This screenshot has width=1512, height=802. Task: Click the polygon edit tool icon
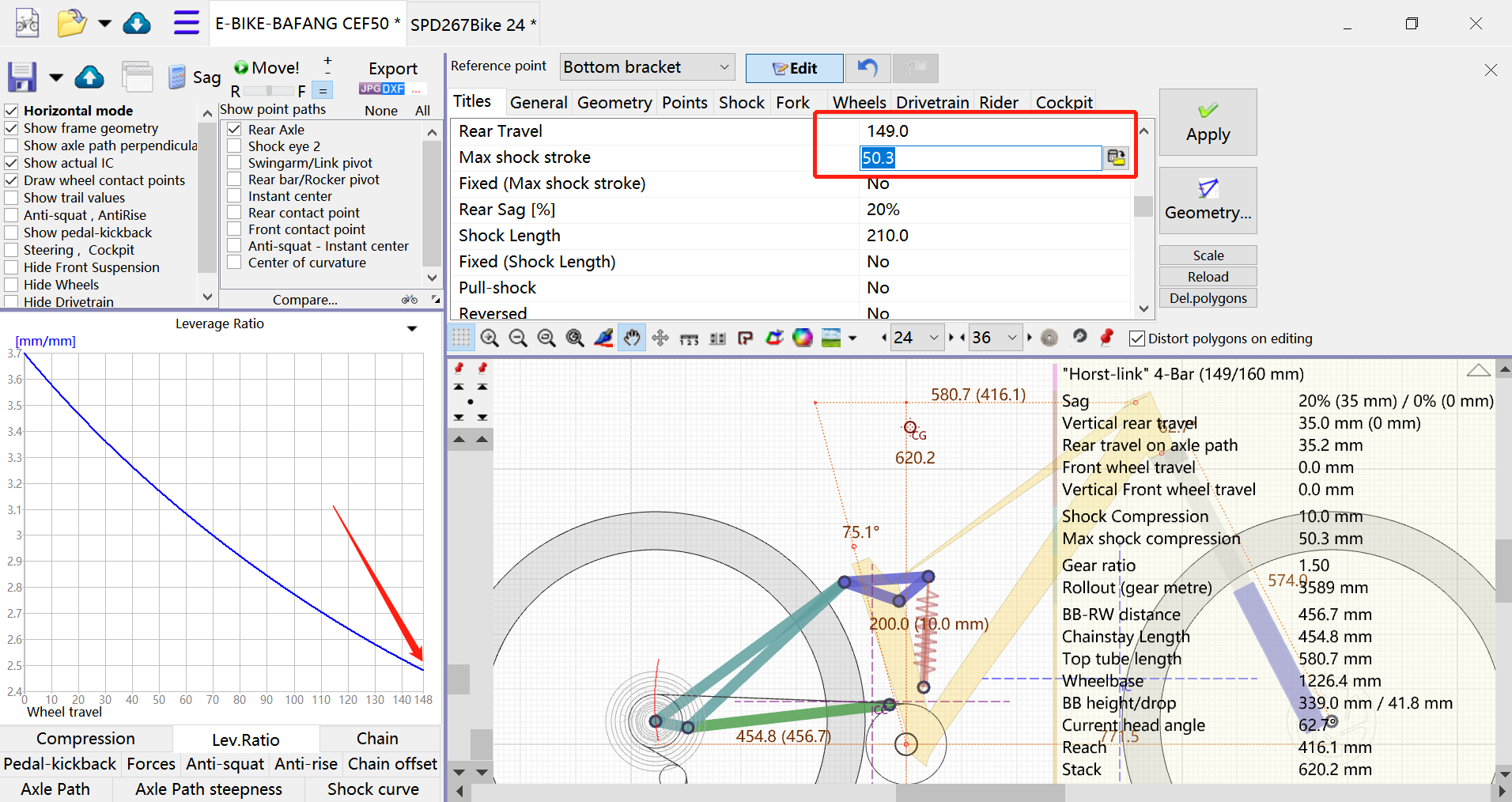pos(774,339)
